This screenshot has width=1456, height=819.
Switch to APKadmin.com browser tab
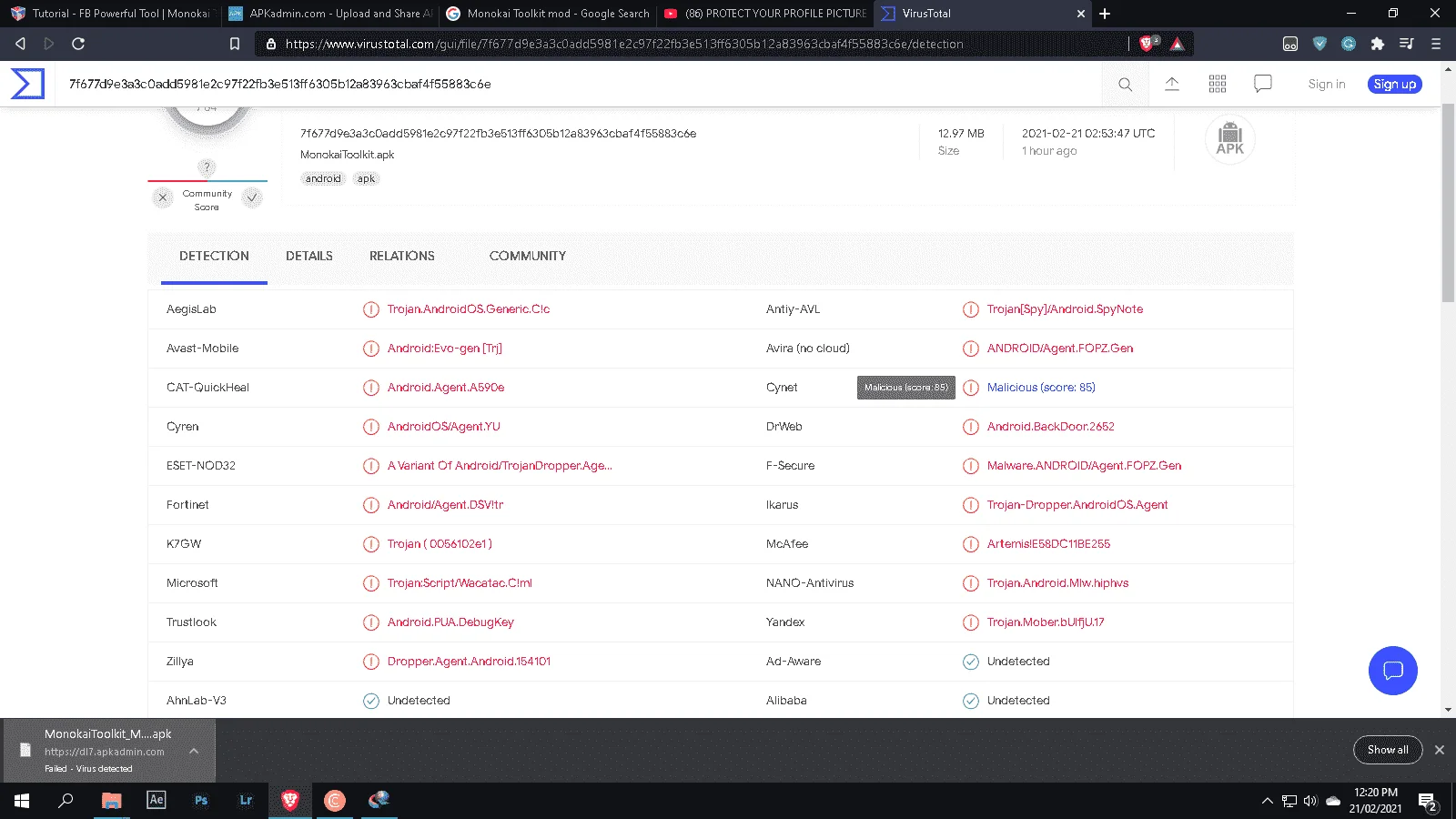[x=329, y=14]
